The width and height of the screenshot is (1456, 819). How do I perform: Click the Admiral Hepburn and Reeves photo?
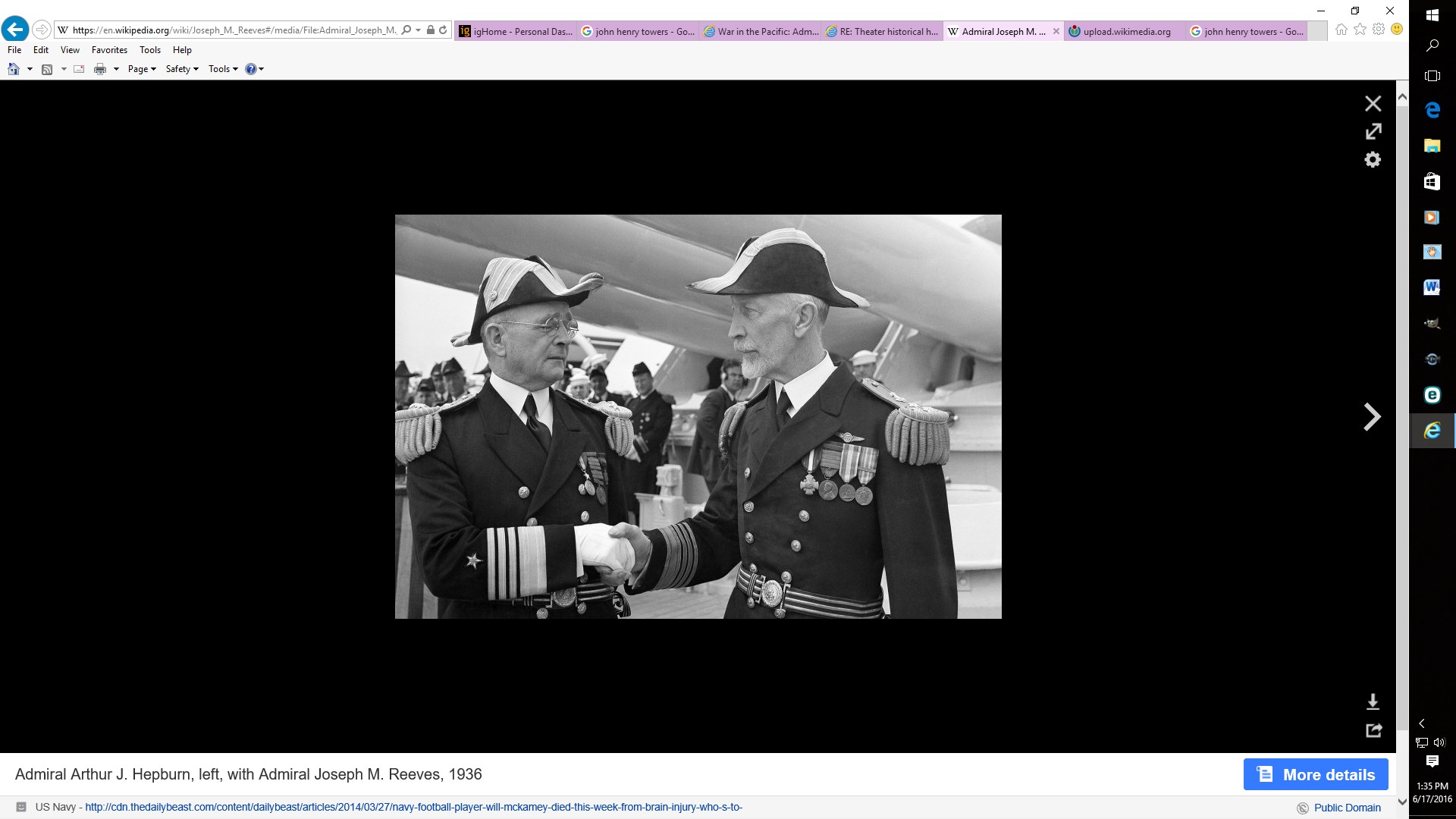698,416
